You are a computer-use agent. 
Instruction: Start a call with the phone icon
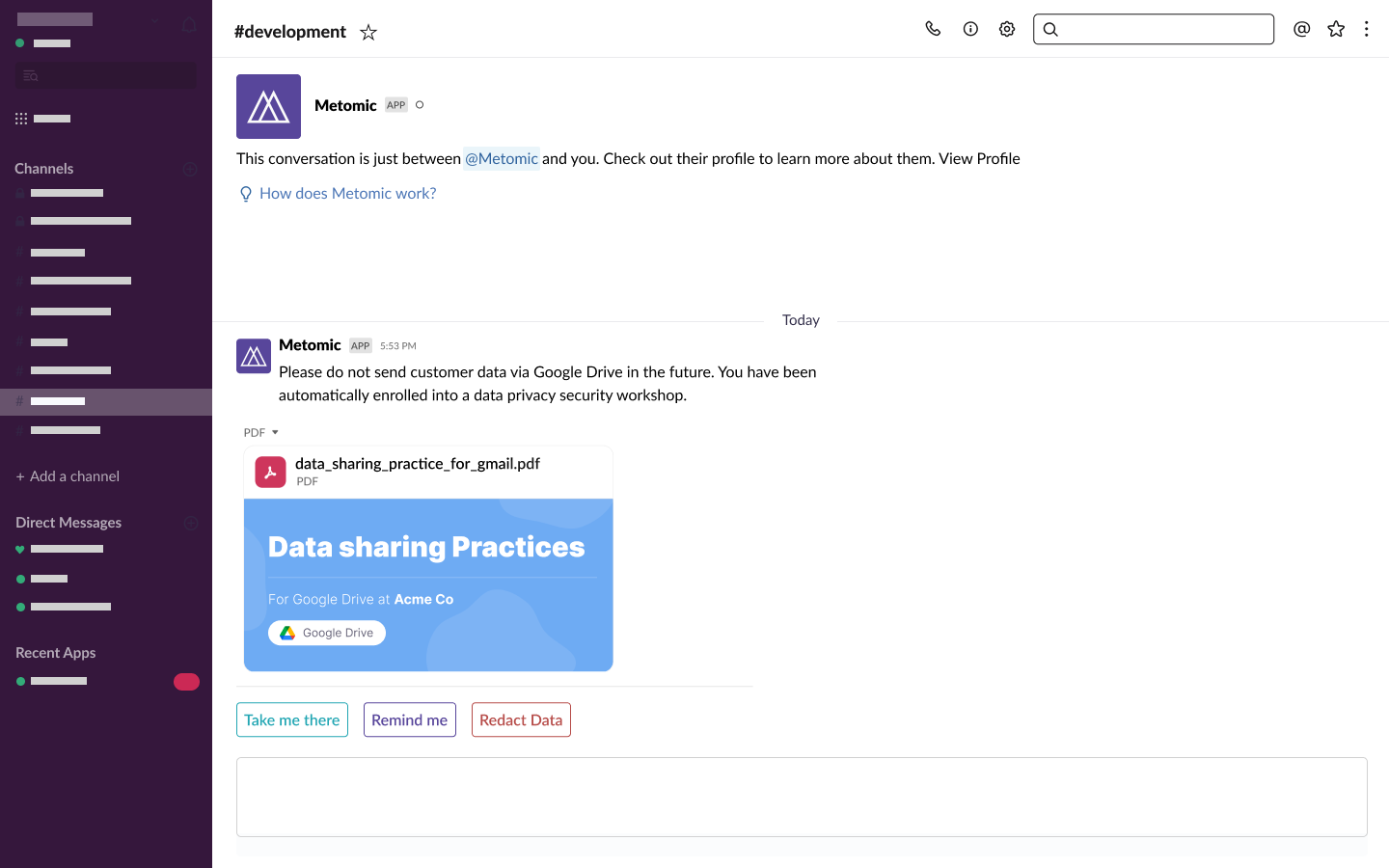click(933, 29)
